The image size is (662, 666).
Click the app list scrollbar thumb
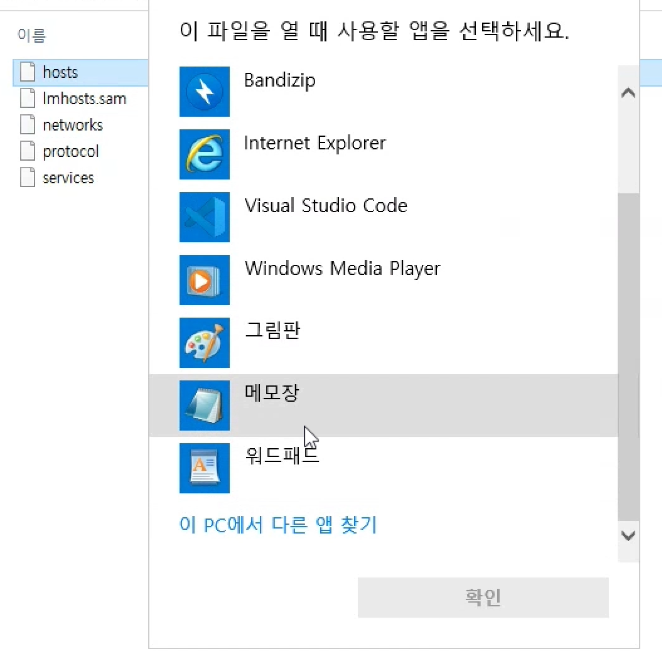(628, 357)
